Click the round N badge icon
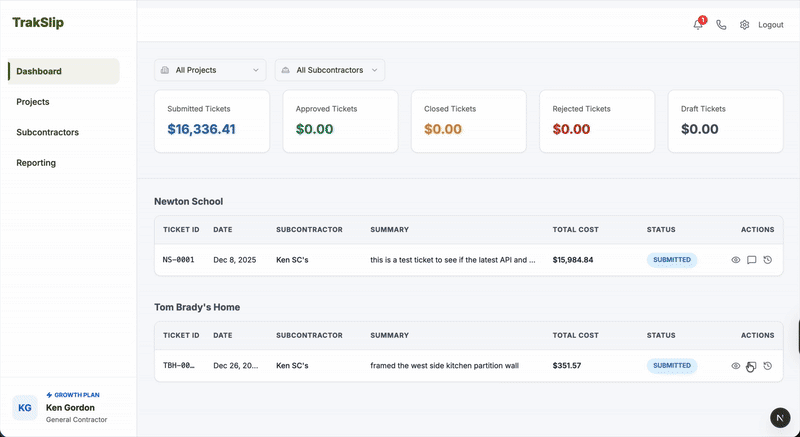Image resolution: width=800 pixels, height=437 pixels. tap(779, 417)
